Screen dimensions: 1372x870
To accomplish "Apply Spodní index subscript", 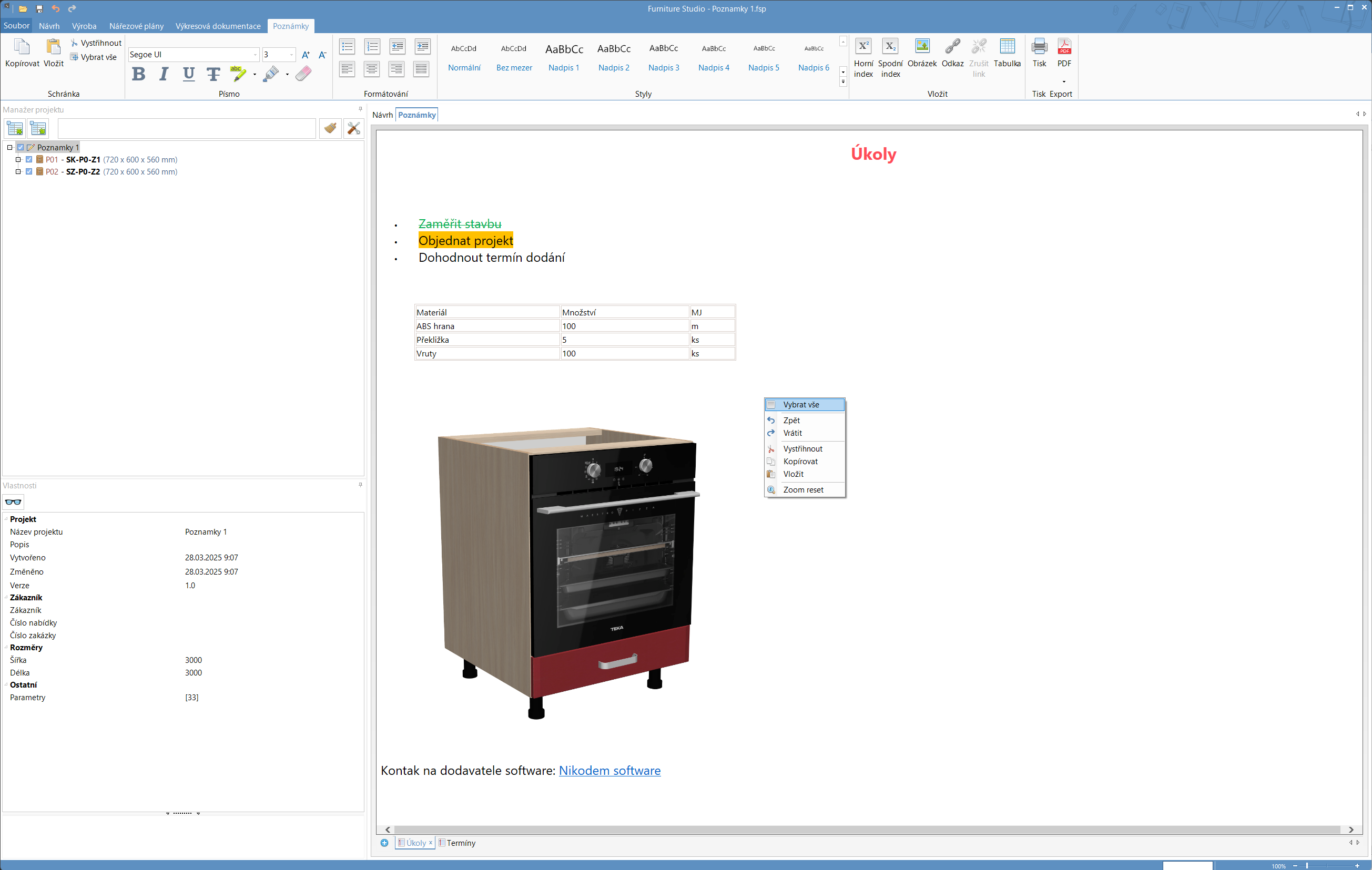I will (890, 57).
